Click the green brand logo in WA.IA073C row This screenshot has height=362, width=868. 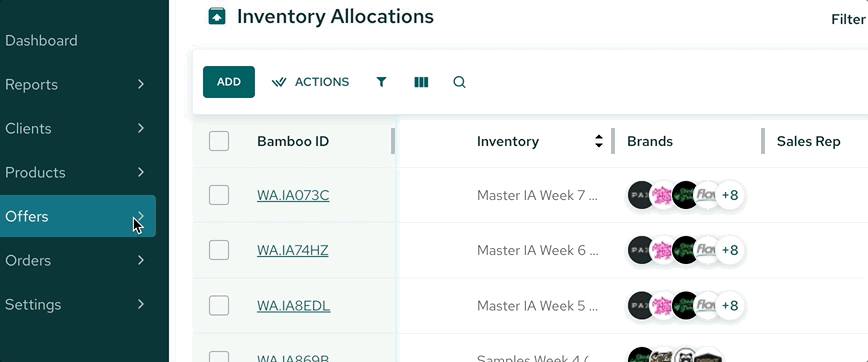click(x=685, y=195)
